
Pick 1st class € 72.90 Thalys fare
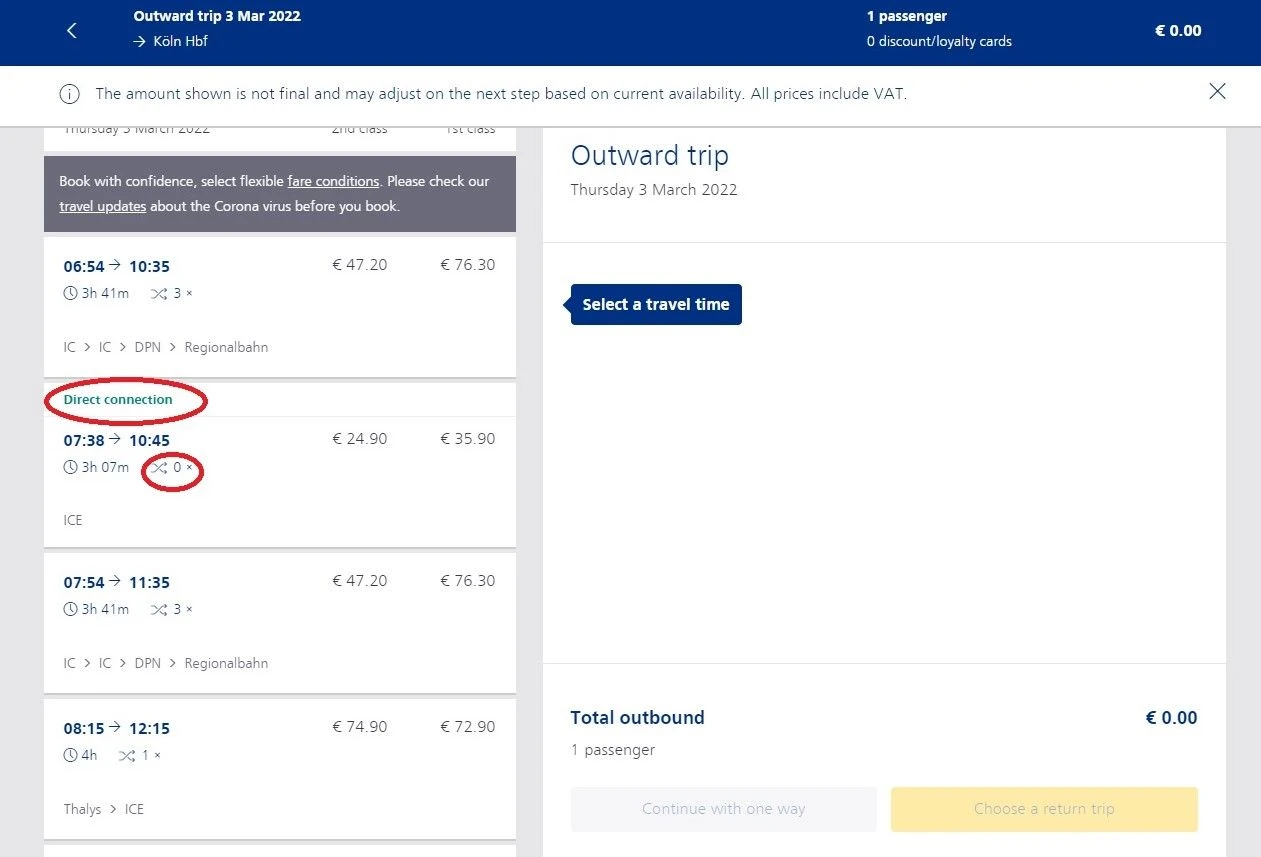468,727
